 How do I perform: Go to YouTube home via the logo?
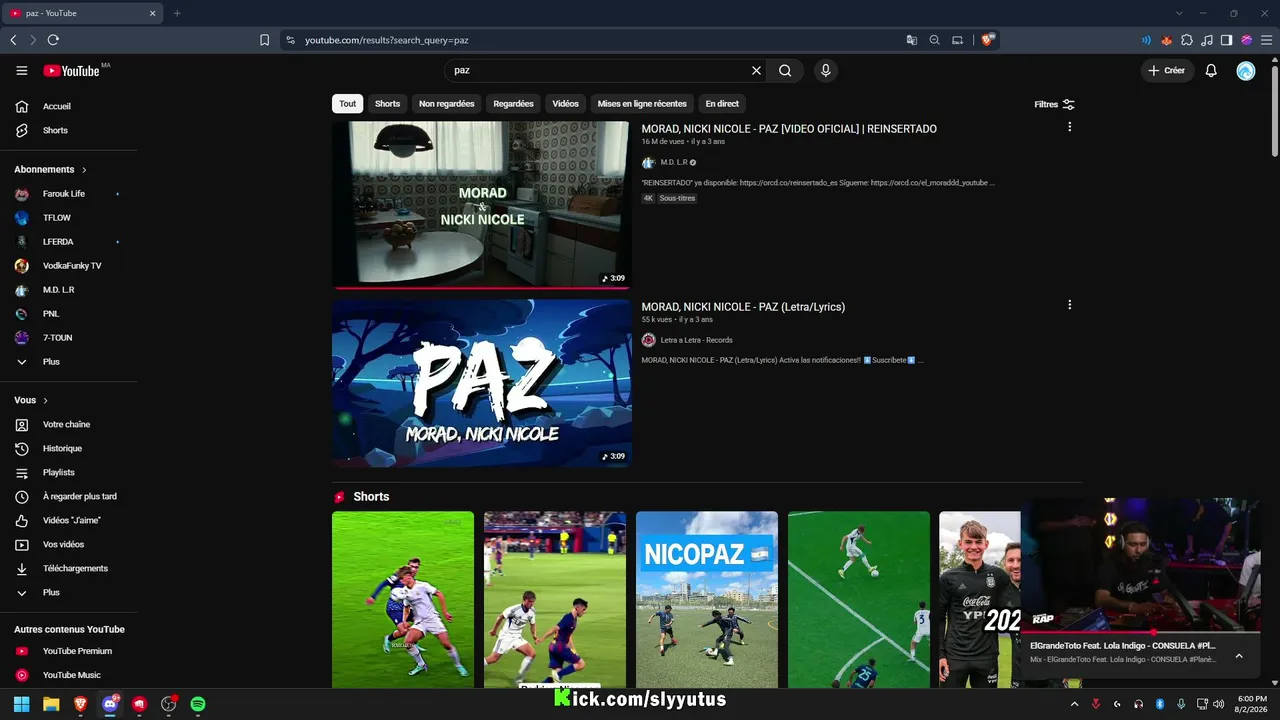(x=72, y=70)
